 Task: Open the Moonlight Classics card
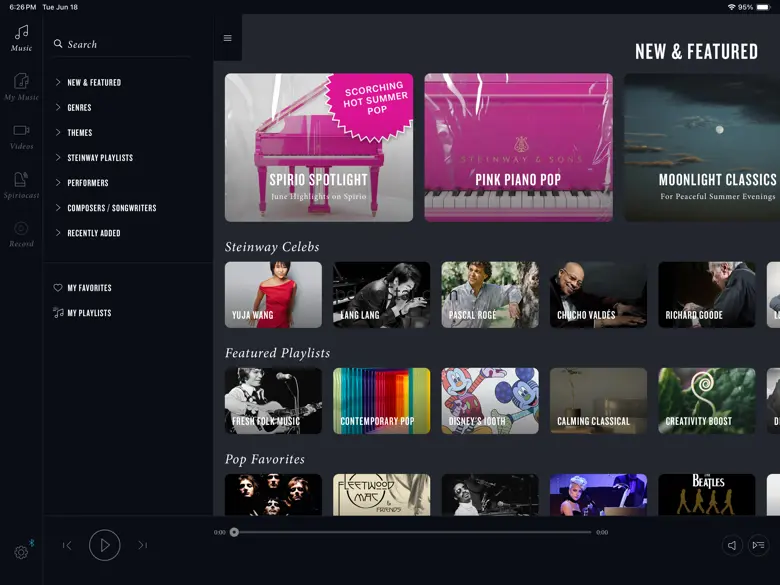click(x=702, y=148)
